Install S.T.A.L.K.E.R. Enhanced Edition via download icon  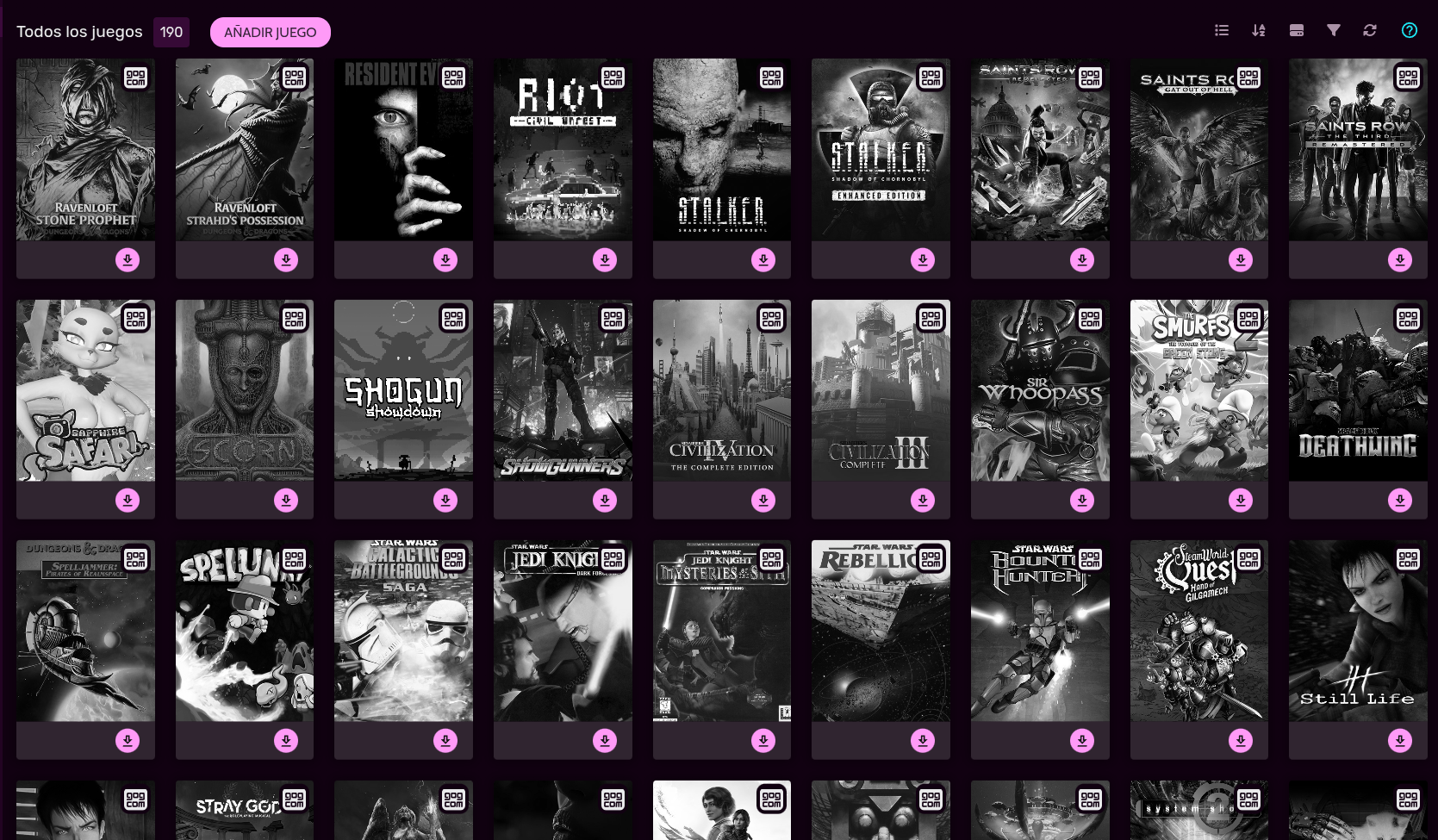coord(923,259)
